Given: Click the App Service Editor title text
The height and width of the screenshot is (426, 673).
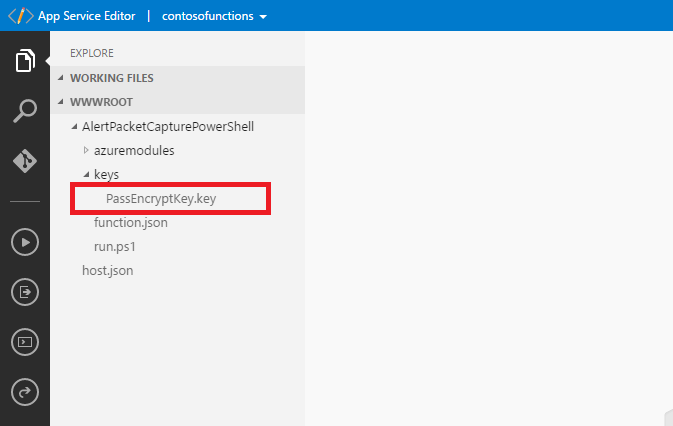Looking at the screenshot, I should tap(87, 17).
